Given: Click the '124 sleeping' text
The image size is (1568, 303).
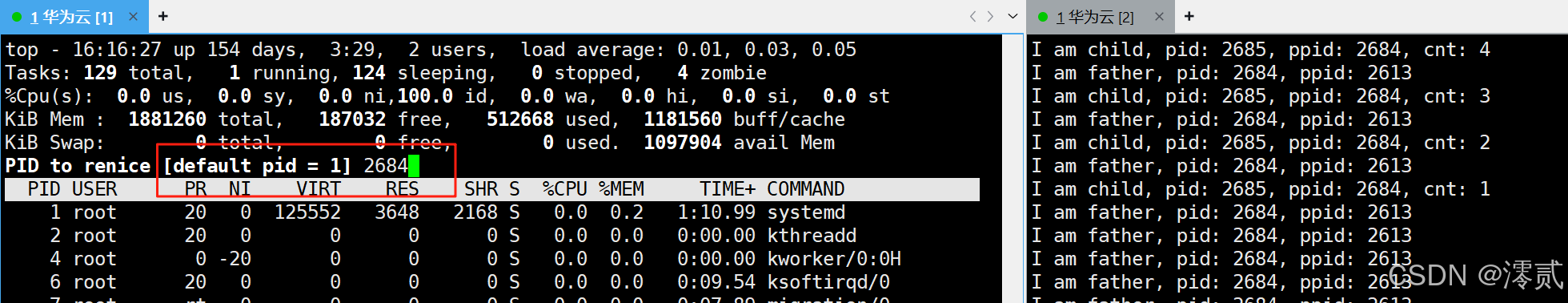Looking at the screenshot, I should pos(419,73).
